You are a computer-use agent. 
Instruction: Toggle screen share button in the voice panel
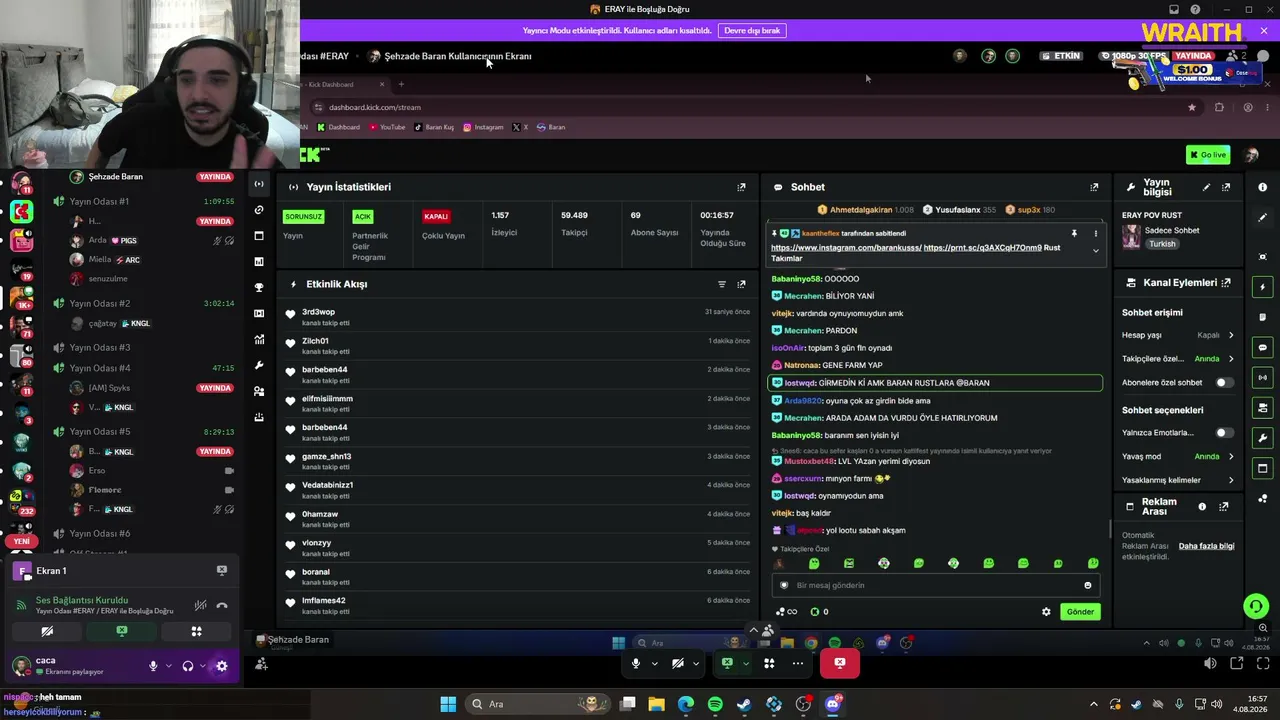point(122,631)
